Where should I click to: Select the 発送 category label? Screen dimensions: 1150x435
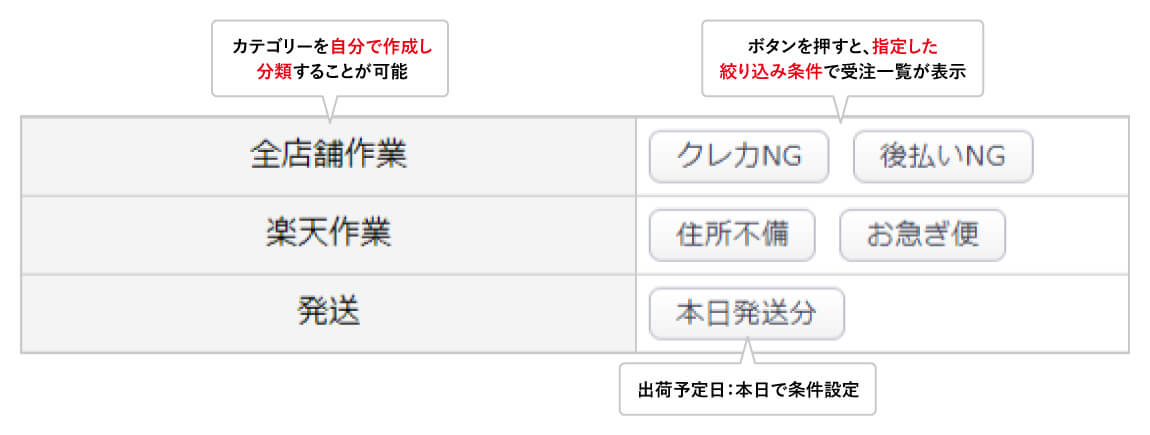click(328, 312)
